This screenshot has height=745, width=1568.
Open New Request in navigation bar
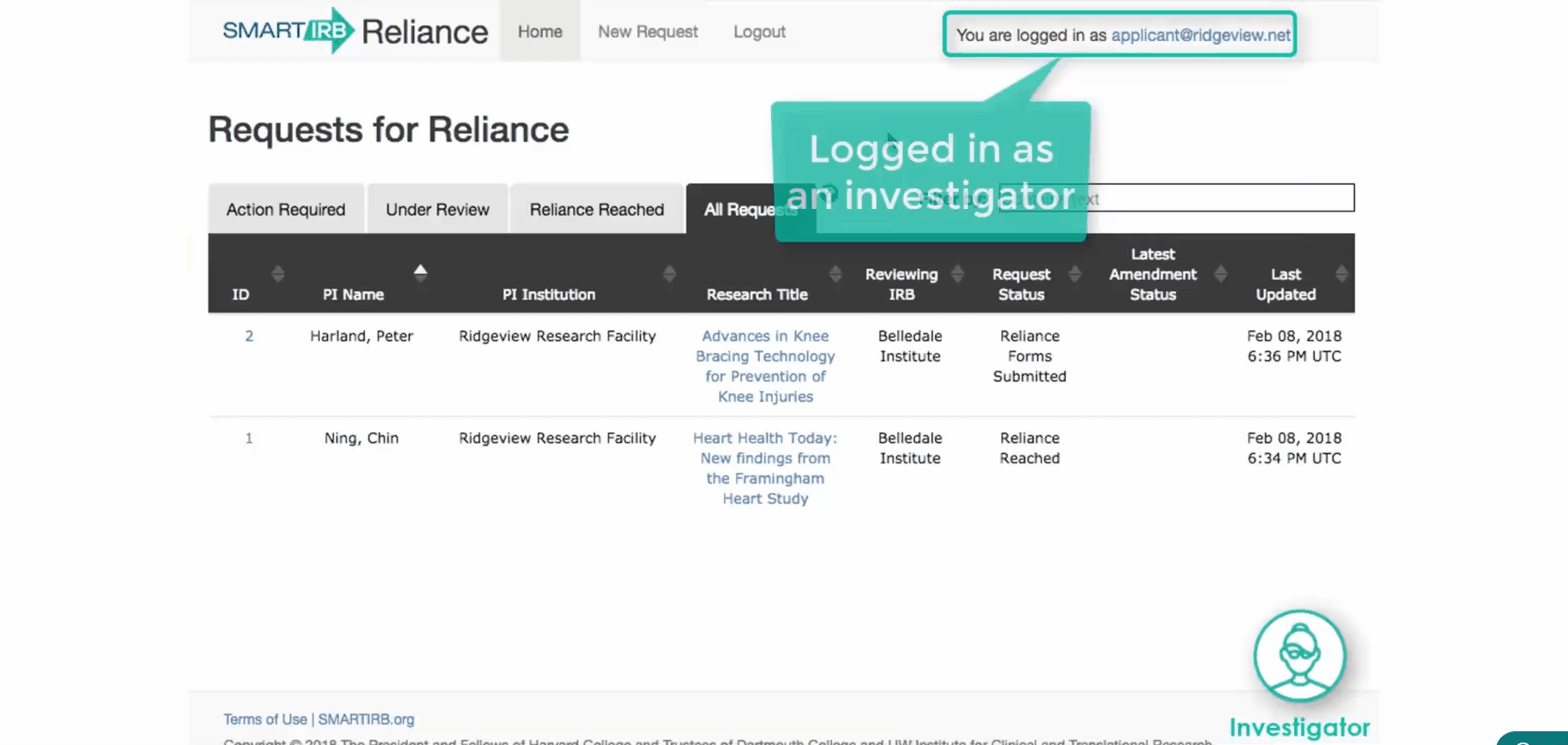(x=648, y=32)
